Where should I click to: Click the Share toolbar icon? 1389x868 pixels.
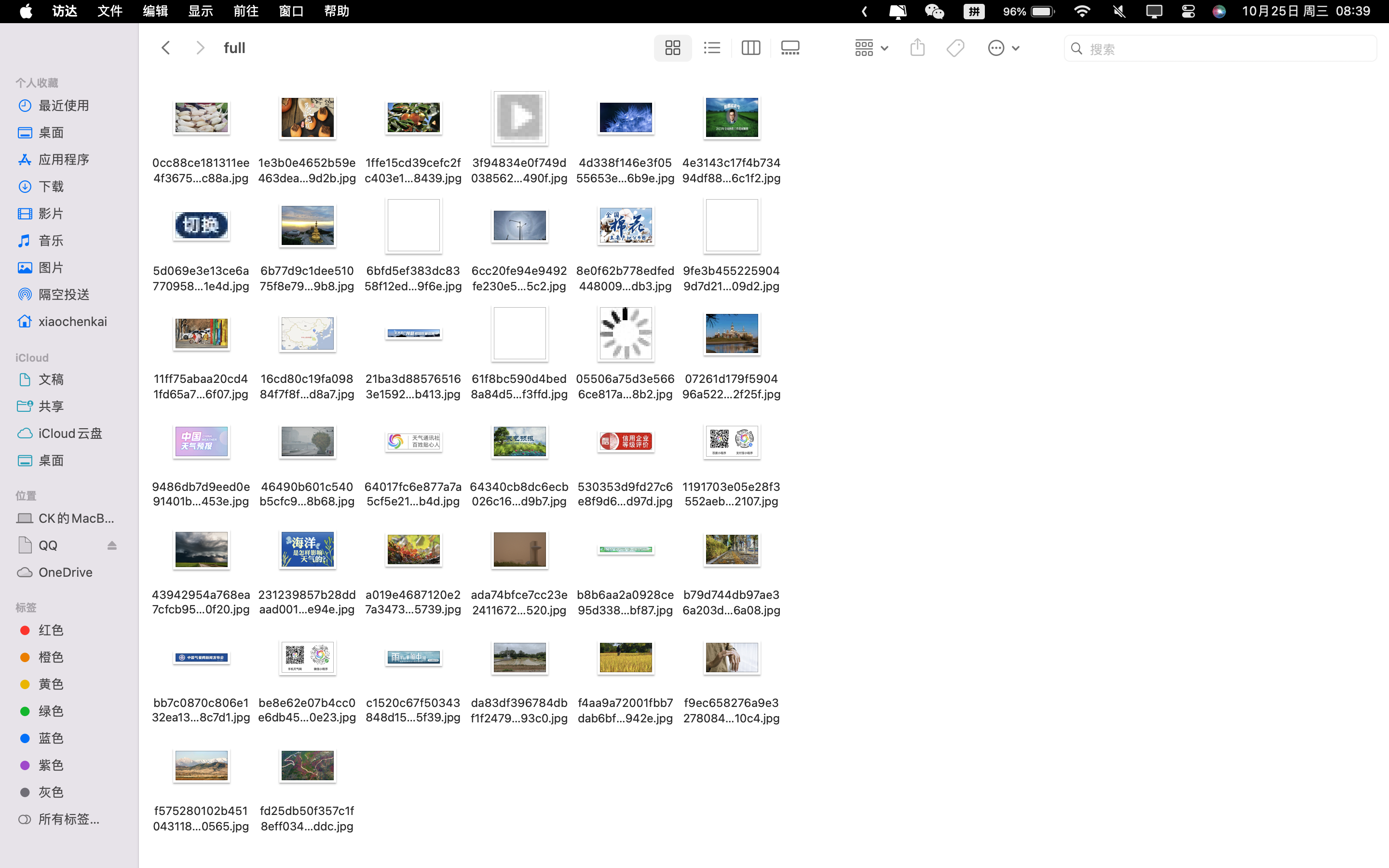[917, 48]
